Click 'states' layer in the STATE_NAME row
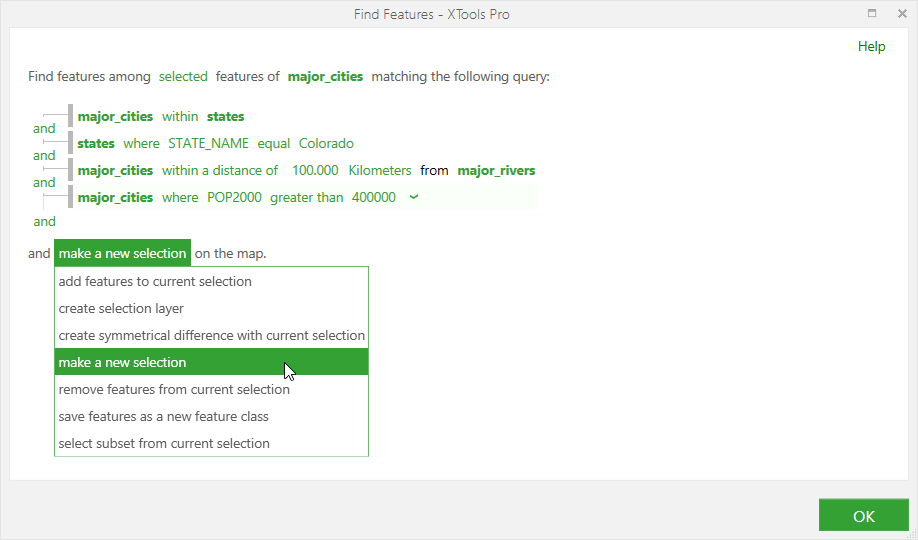Image resolution: width=918 pixels, height=540 pixels. click(96, 143)
